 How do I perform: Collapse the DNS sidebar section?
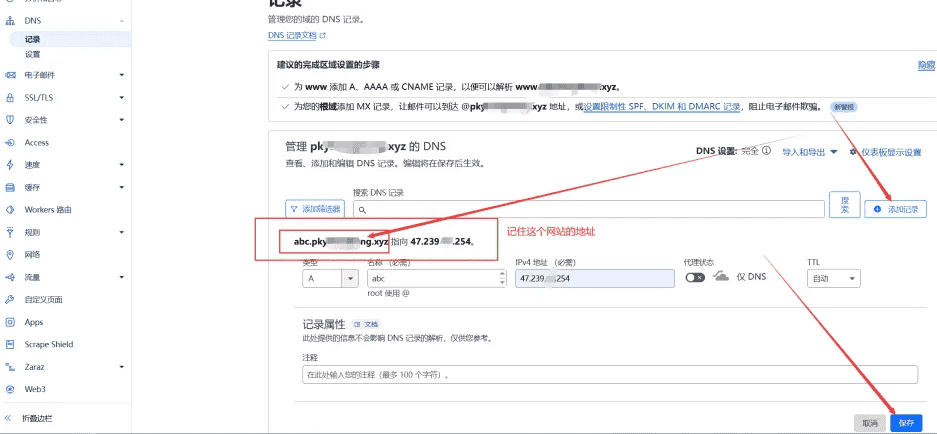[122, 21]
